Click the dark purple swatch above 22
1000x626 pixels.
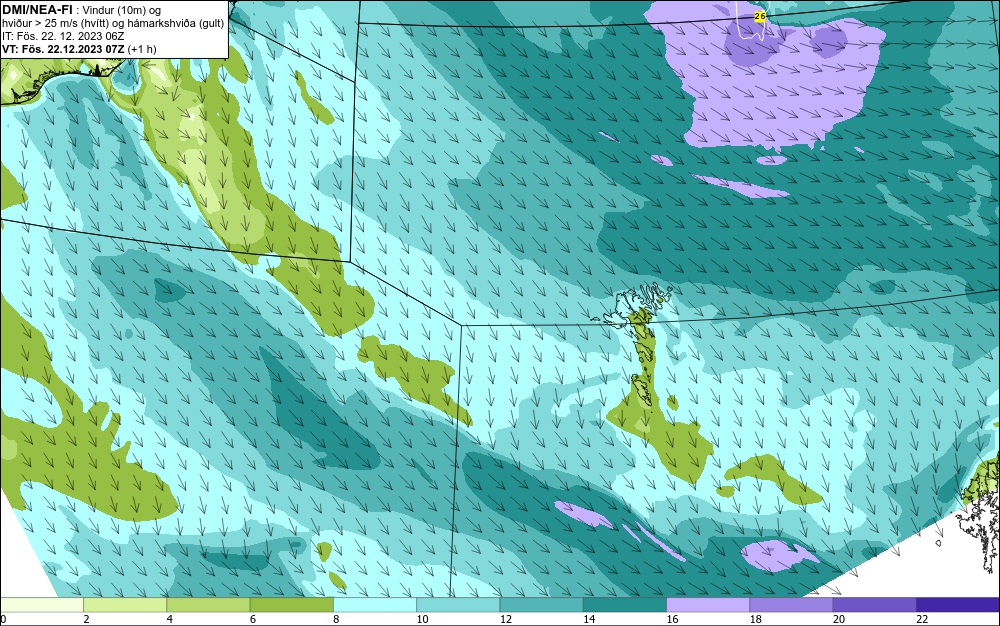click(x=958, y=605)
